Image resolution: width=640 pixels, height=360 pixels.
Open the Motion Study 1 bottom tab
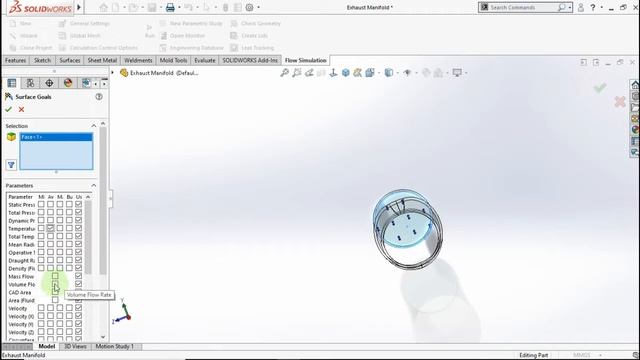point(115,346)
